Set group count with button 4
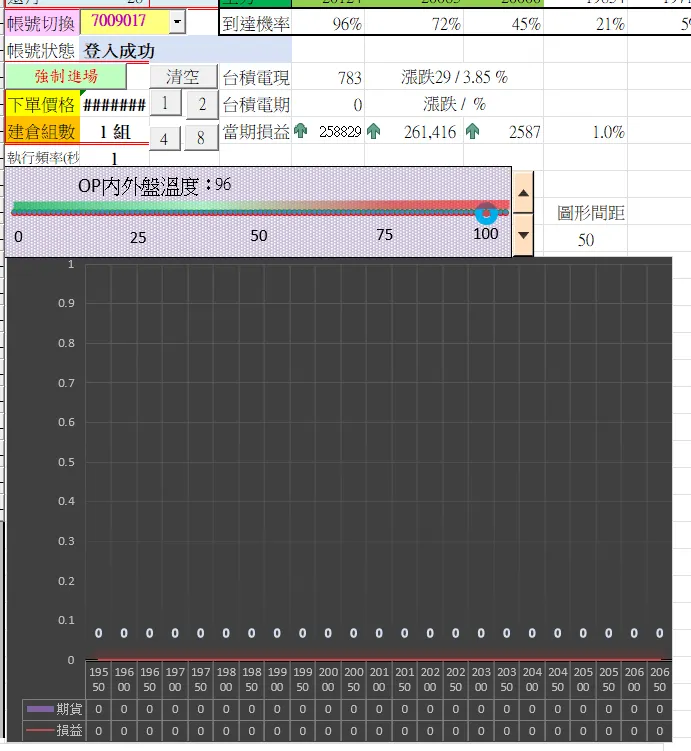Viewport: 691px width, 751px height. point(165,139)
